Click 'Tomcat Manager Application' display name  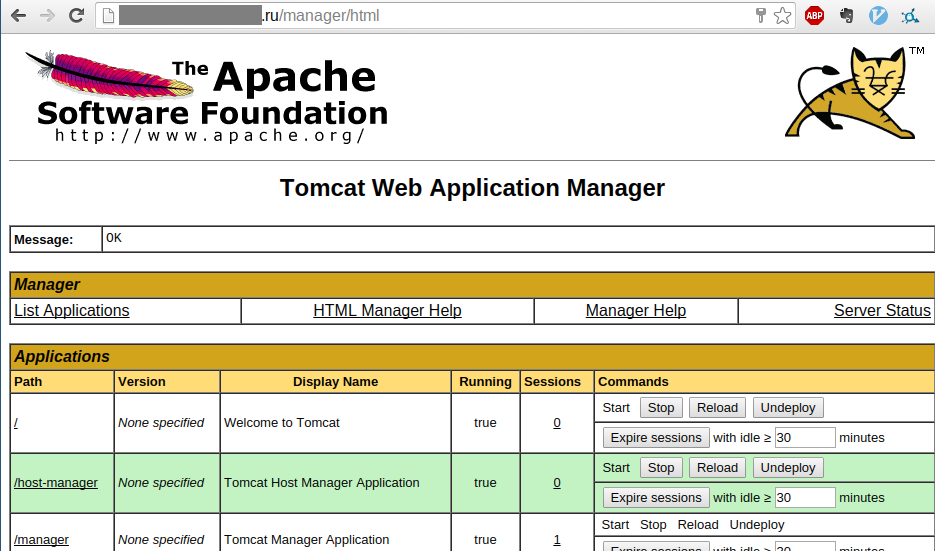click(x=306, y=540)
